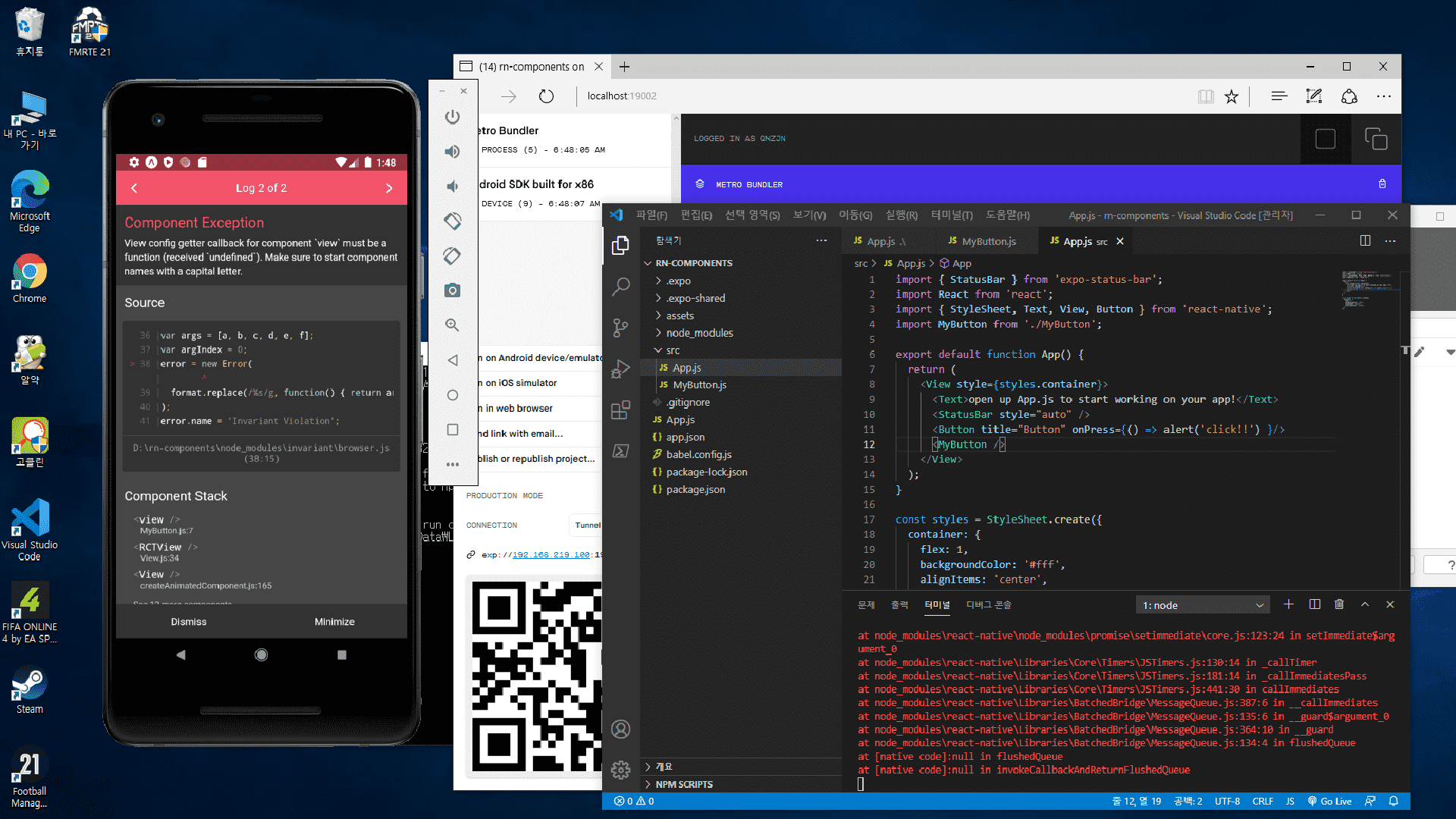Open the Run and Debug view
The width and height of the screenshot is (1456, 819).
(620, 369)
